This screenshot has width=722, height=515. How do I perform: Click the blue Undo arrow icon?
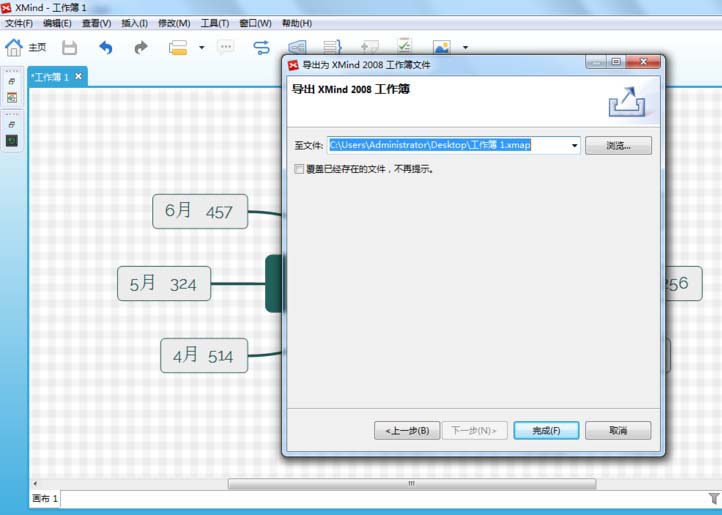pyautogui.click(x=106, y=47)
